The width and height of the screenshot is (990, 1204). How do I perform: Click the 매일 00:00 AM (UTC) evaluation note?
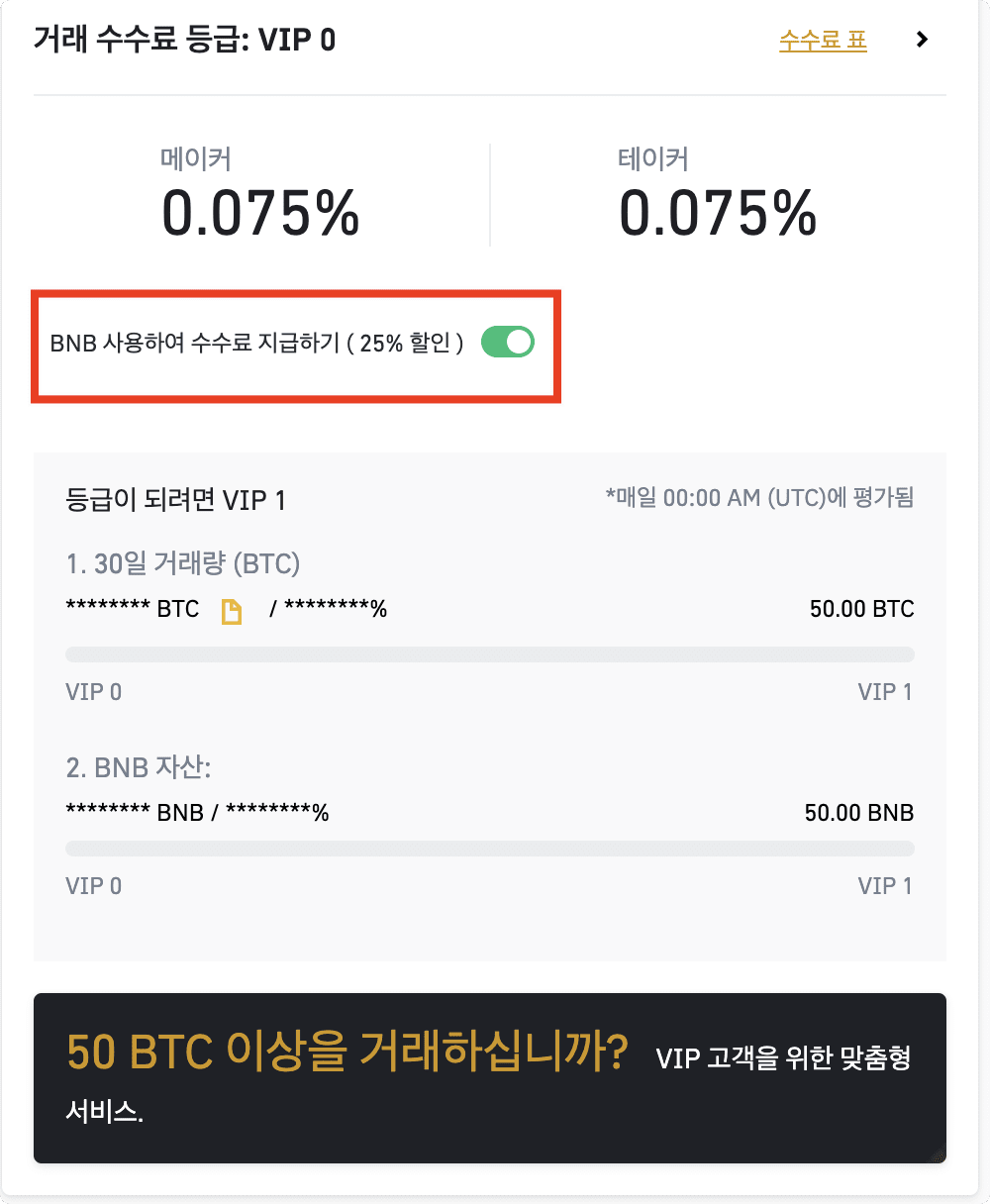point(759,498)
